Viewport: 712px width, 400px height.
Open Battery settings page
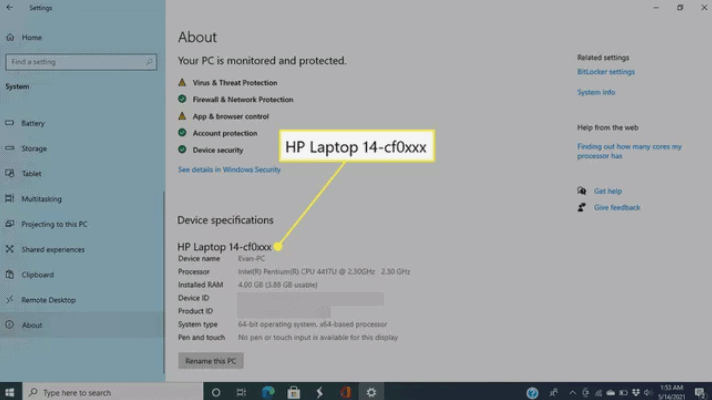[x=33, y=123]
